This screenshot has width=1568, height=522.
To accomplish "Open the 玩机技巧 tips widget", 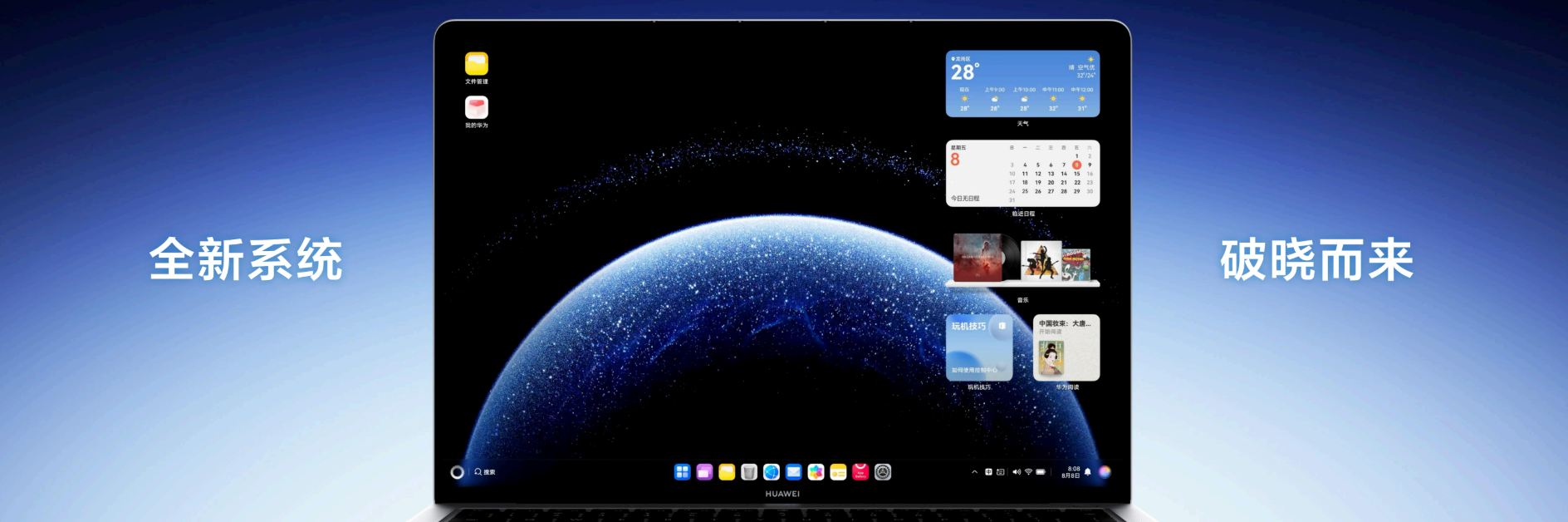I will (979, 347).
